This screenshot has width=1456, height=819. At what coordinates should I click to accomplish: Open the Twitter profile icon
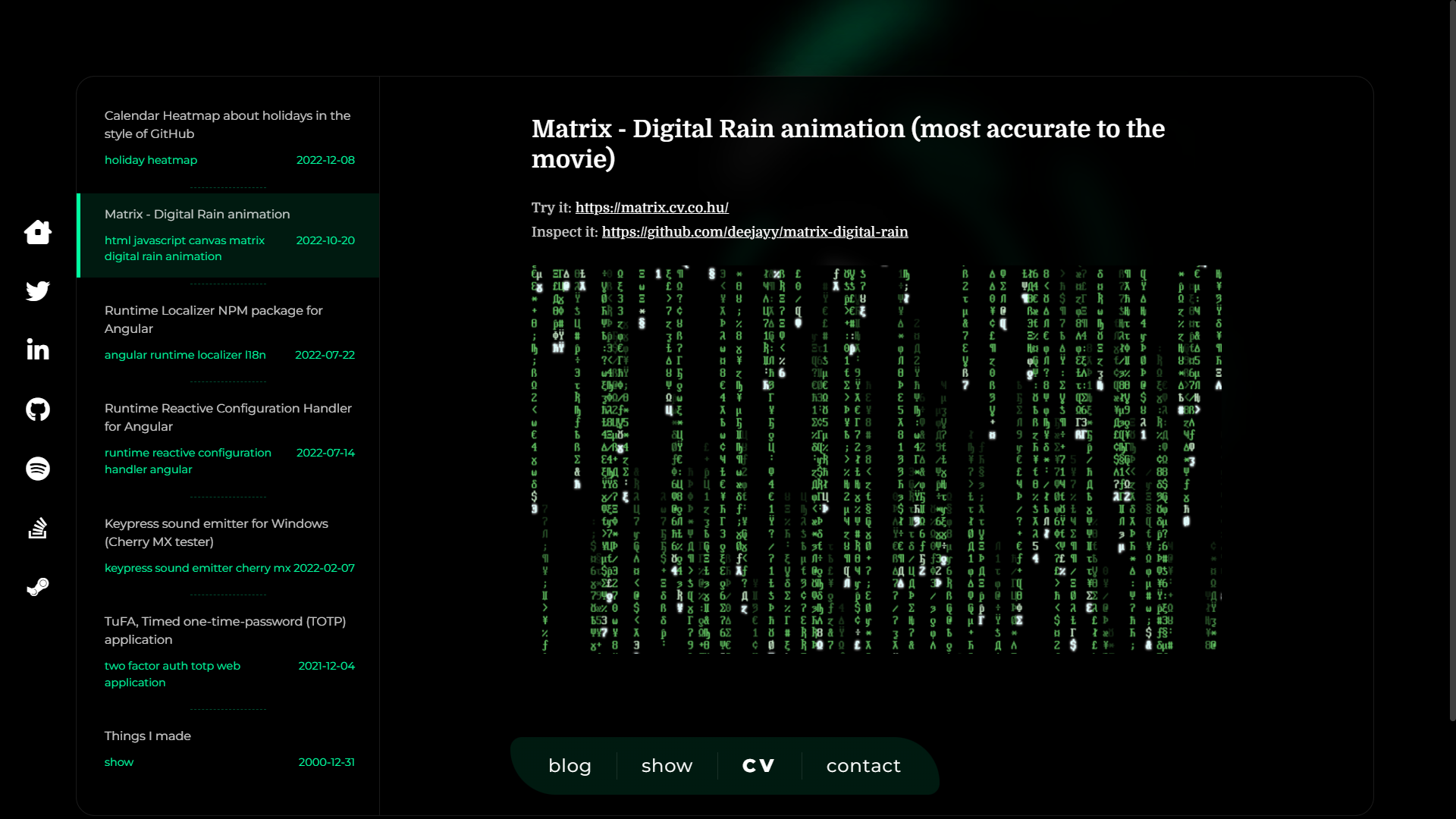(x=38, y=291)
